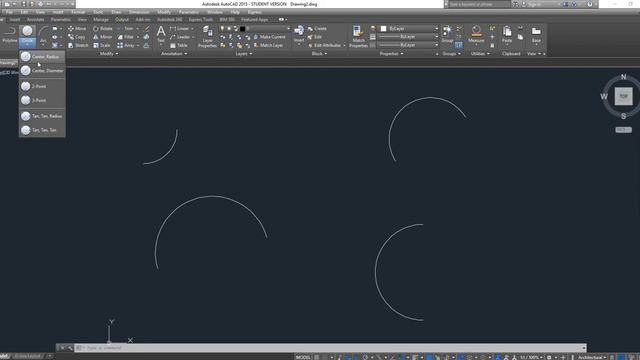The image size is (640, 360).
Task: Choose Center, Radius circle option
Action: click(x=42, y=57)
